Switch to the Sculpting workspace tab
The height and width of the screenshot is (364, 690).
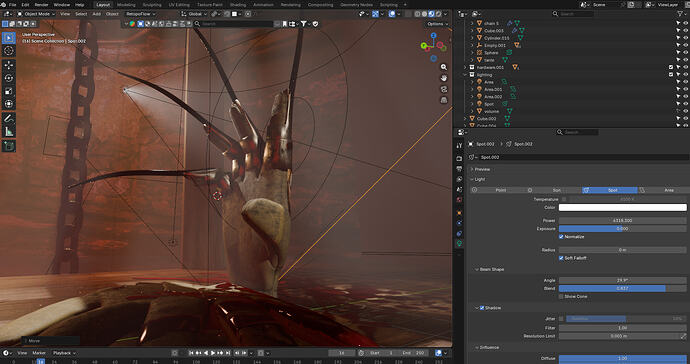click(151, 5)
